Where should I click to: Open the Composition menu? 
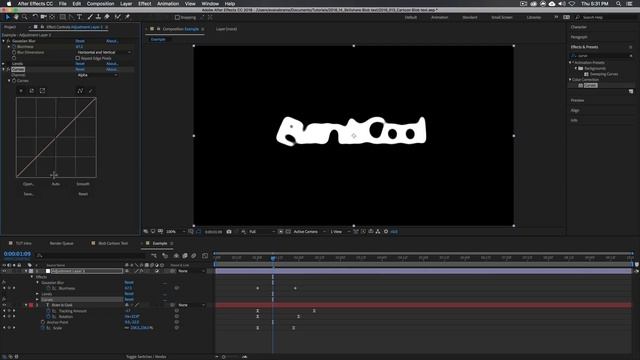(x=100, y=4)
